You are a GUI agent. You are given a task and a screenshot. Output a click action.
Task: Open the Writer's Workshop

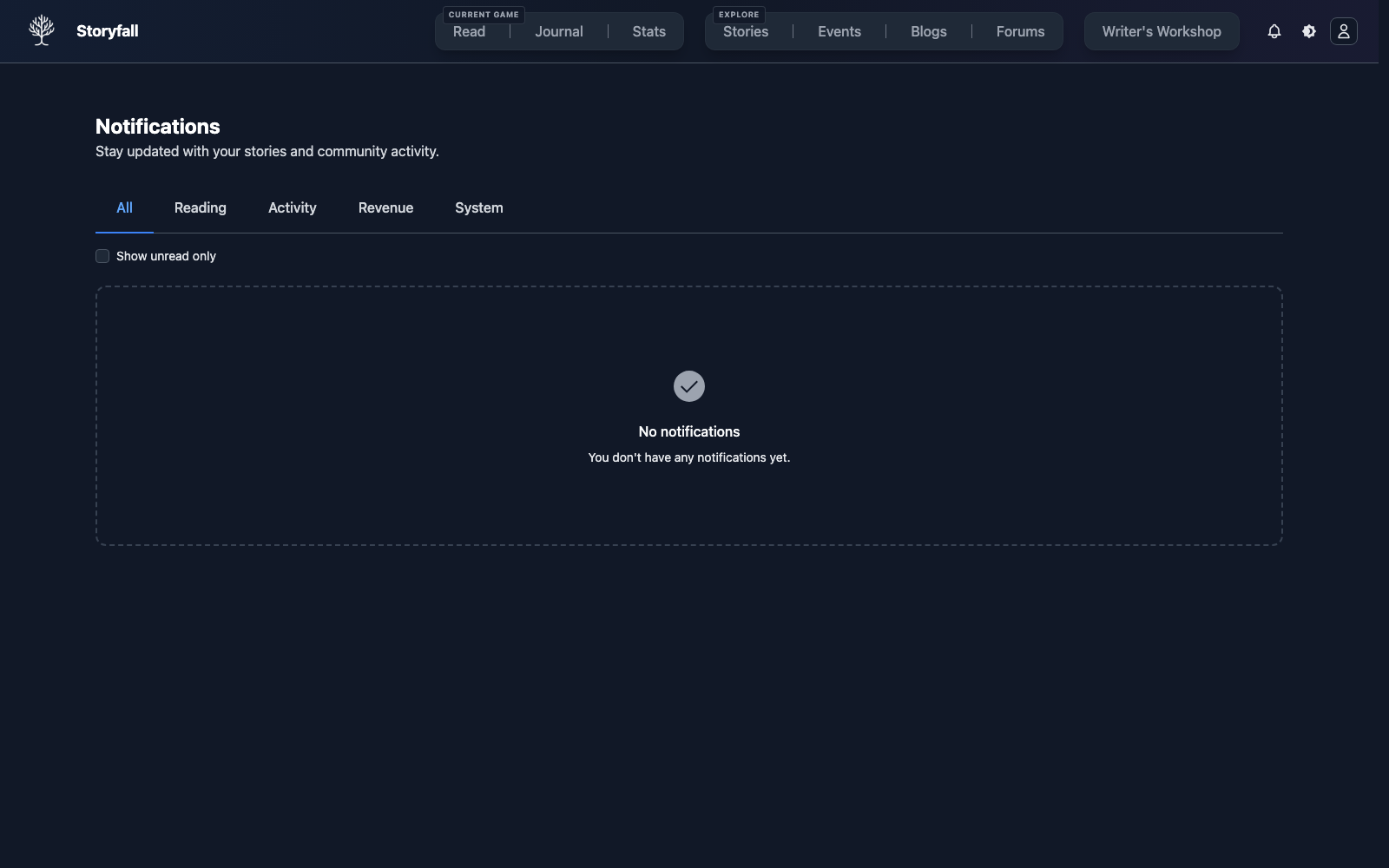pyautogui.click(x=1161, y=31)
